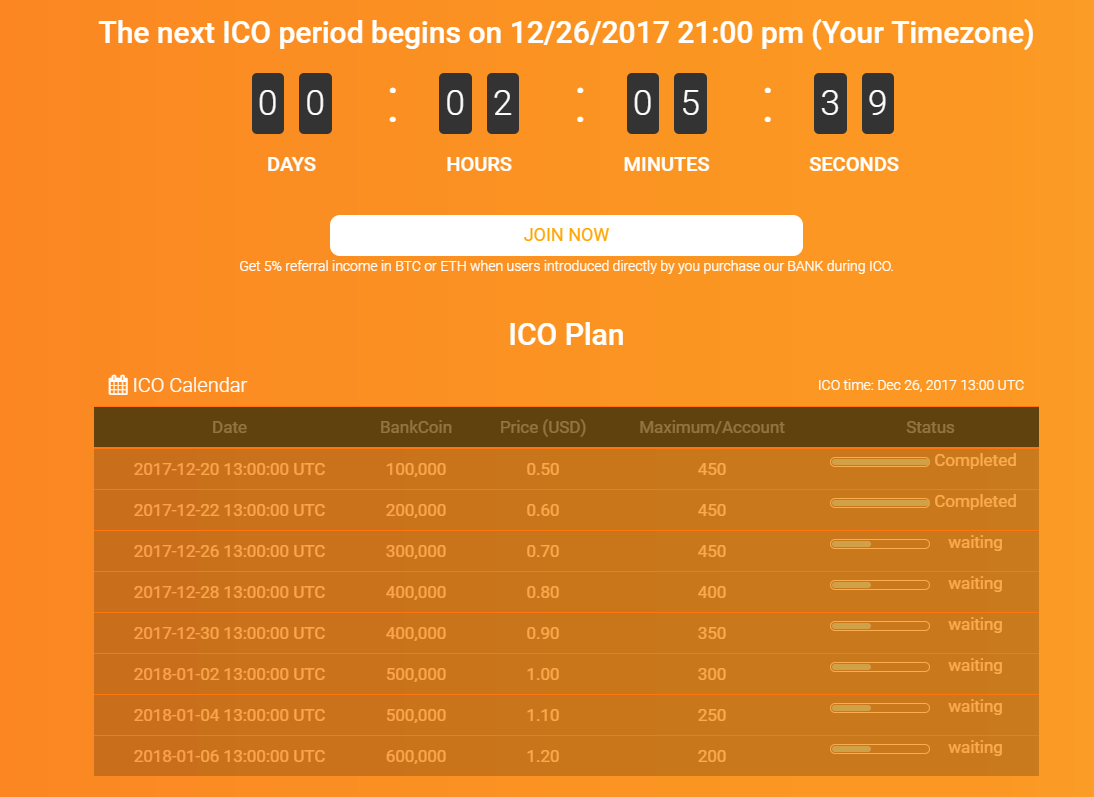
Task: Click the BankCoin column header
Action: pyautogui.click(x=416, y=427)
